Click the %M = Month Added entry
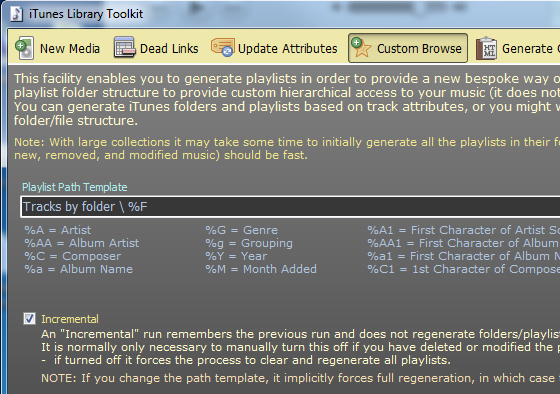Viewport: 560px width, 394px height. pyautogui.click(x=261, y=269)
